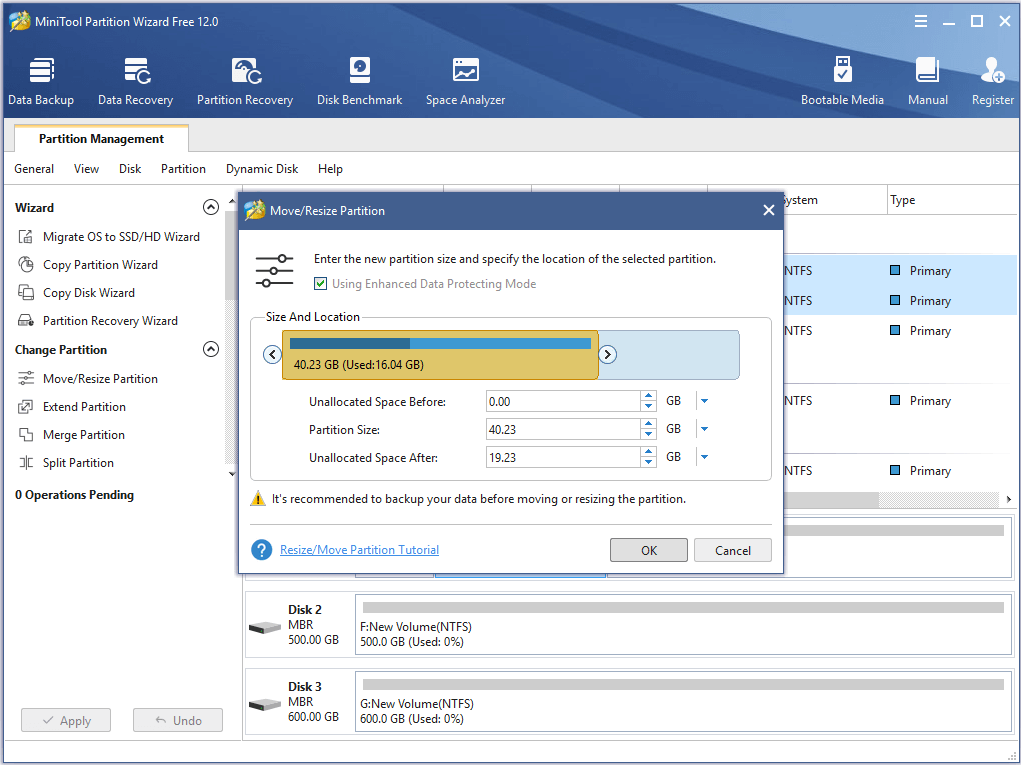Select F:New Volume on Disk 2
This screenshot has width=1021, height=765.
[684, 626]
